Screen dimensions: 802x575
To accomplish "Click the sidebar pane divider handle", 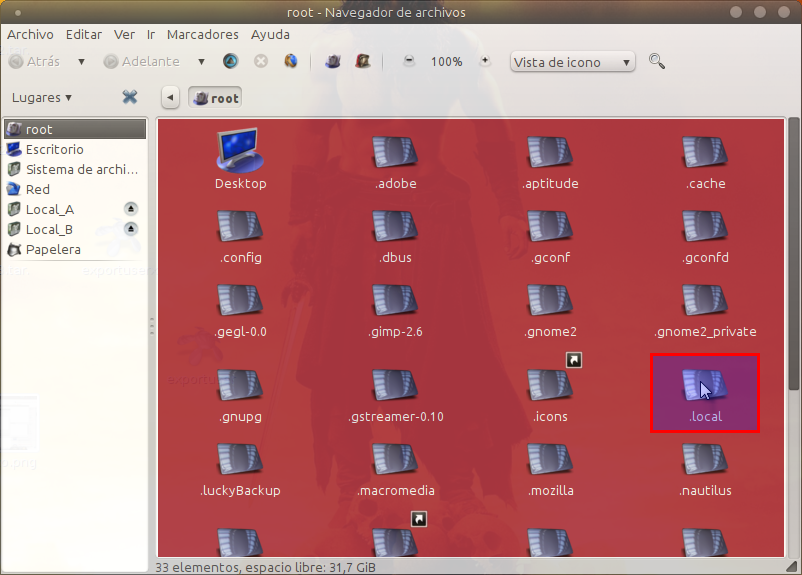I will tap(152, 326).
